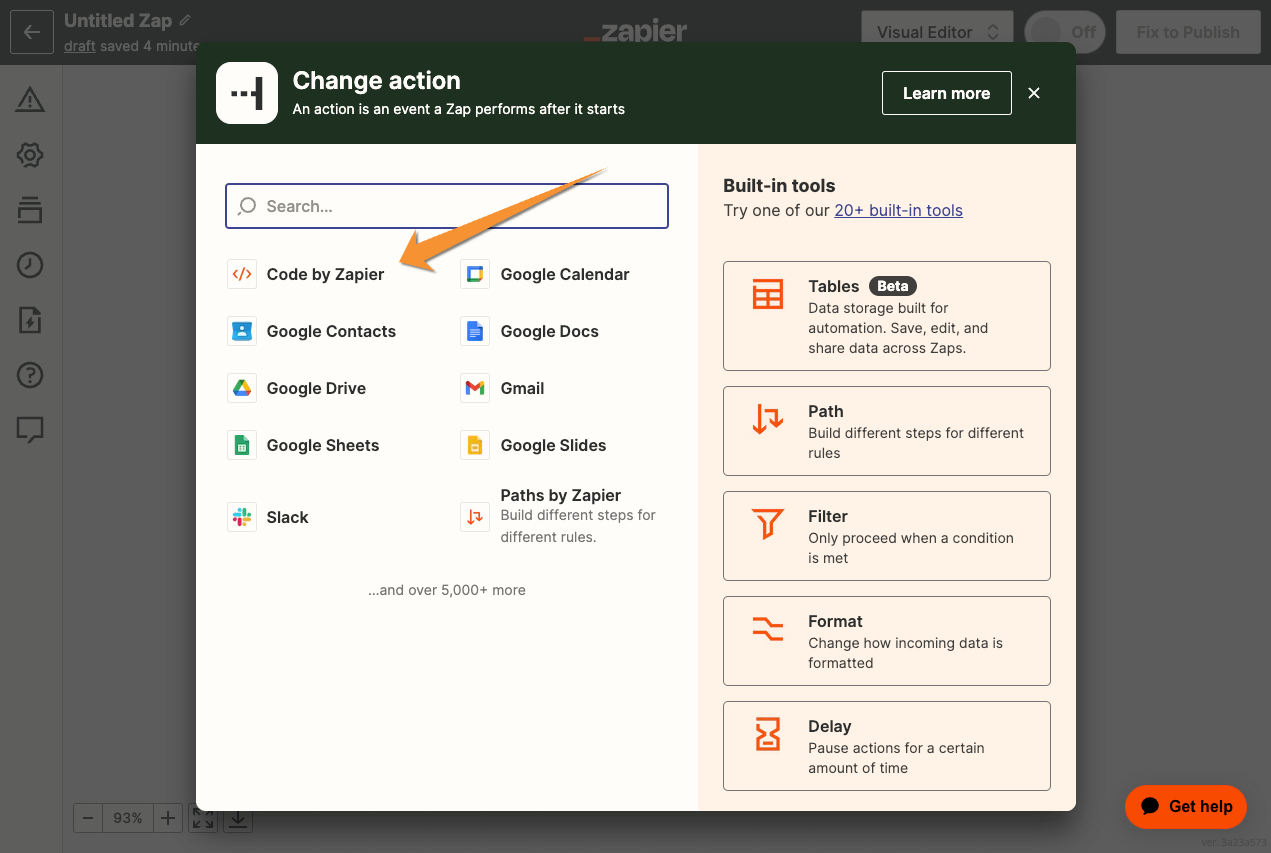Image resolution: width=1271 pixels, height=853 pixels.
Task: Close the Change action dialog
Action: click(1034, 93)
